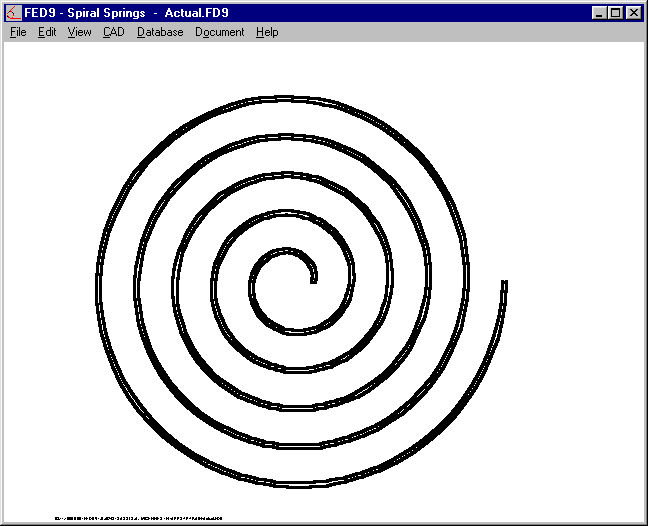Minimize the FED9 window
648x526 pixels.
coord(599,13)
